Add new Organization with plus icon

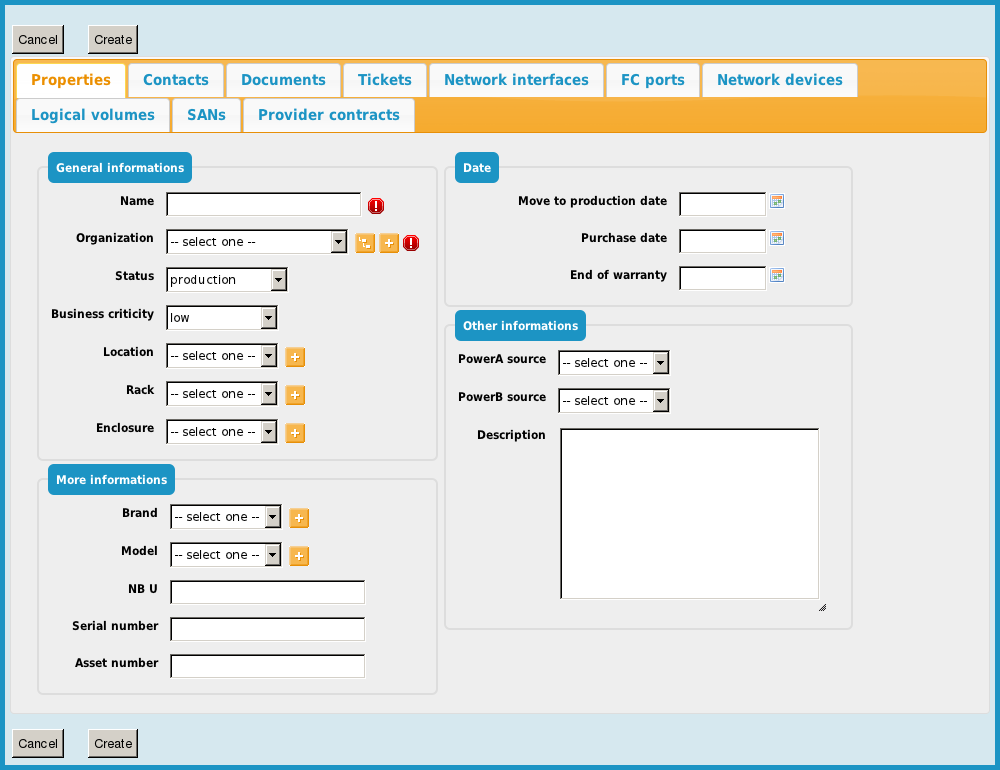click(389, 243)
